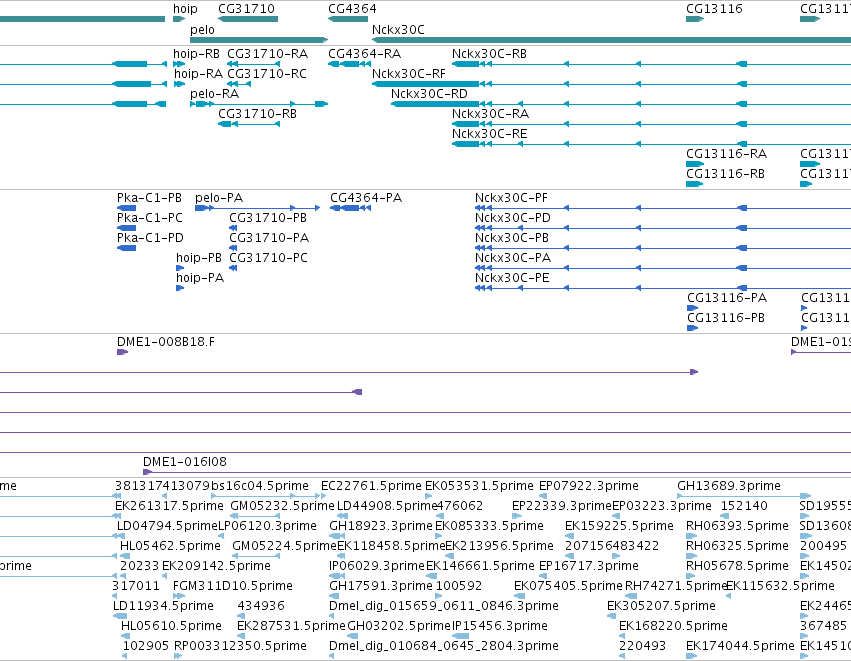Click protein Nckx30C-PE
This screenshot has height=661, width=851.
coord(512,278)
